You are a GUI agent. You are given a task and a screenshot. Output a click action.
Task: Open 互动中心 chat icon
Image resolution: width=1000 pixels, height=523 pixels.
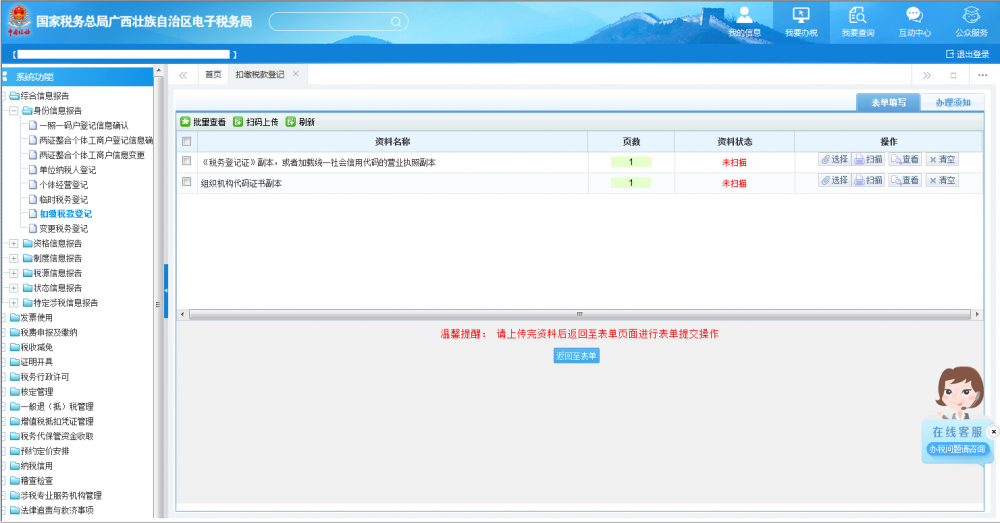tap(913, 17)
